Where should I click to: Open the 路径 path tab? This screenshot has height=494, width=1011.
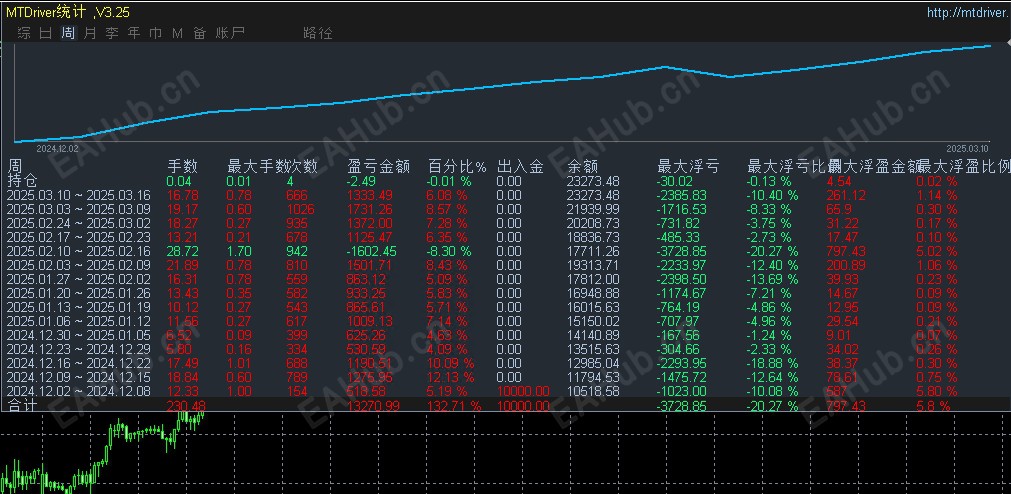[318, 33]
